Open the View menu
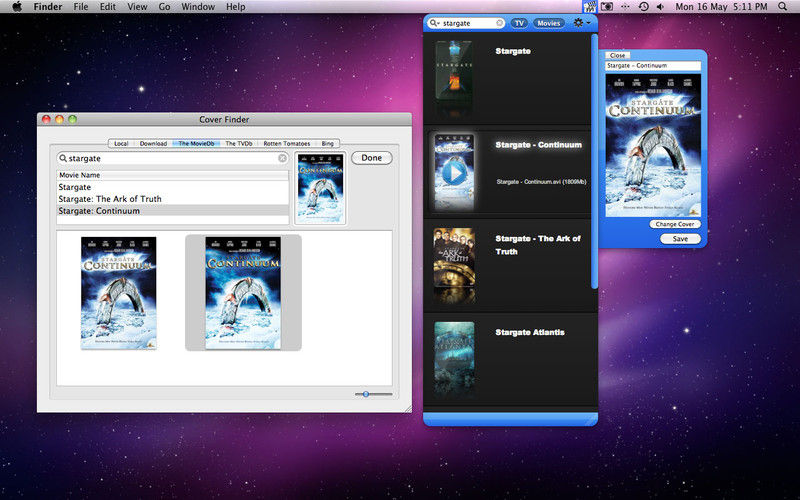Viewport: 800px width, 500px height. tap(137, 7)
